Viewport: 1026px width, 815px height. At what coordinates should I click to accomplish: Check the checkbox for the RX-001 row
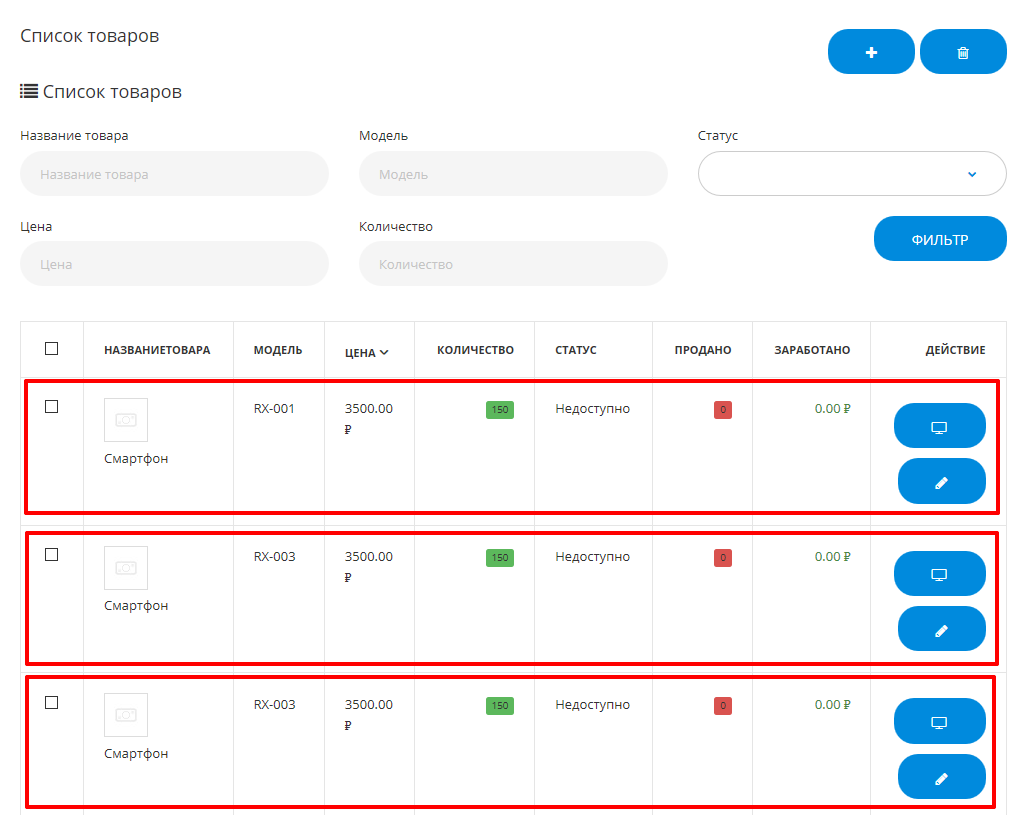tap(52, 407)
